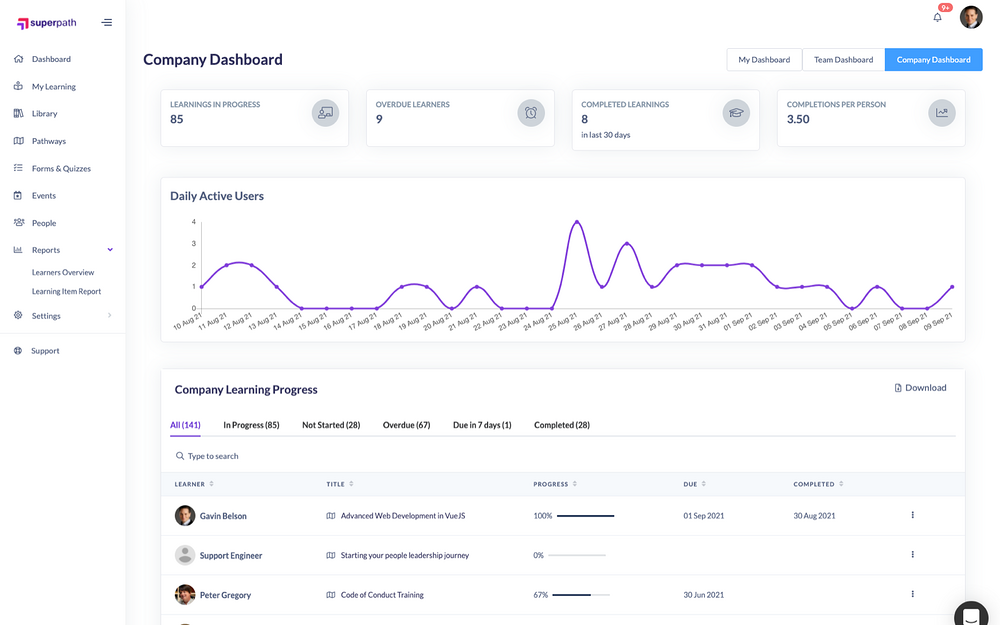Select the Completed (28) tab

pos(562,425)
